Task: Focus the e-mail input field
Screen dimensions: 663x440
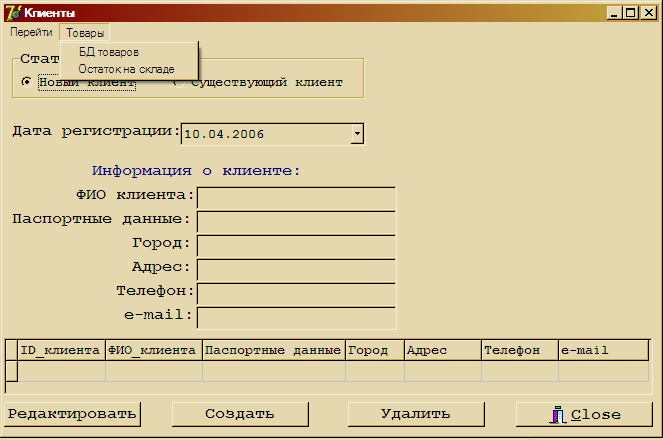Action: point(296,318)
